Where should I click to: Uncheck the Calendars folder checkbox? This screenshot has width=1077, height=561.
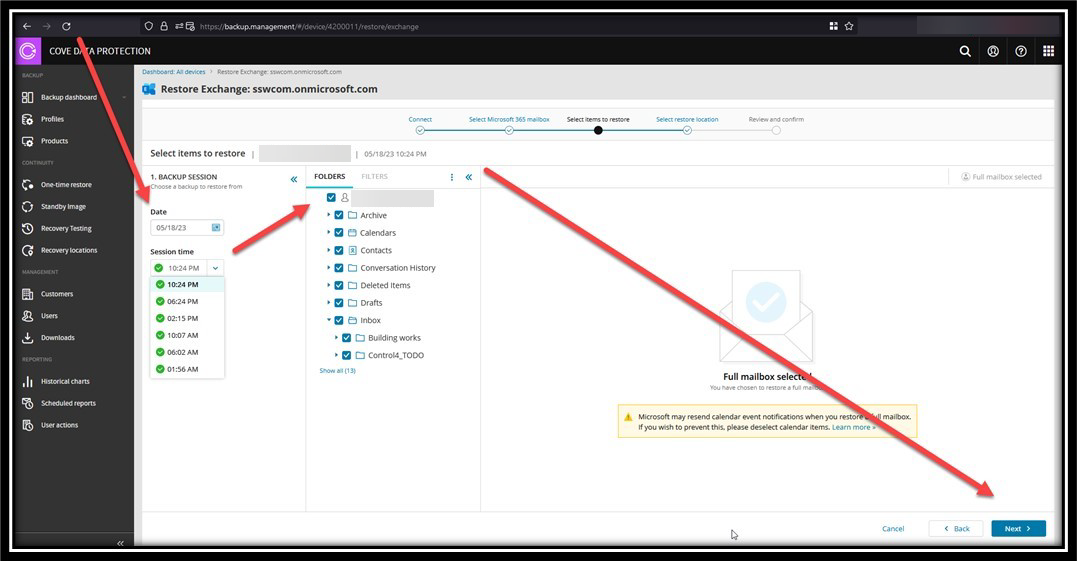coord(339,233)
